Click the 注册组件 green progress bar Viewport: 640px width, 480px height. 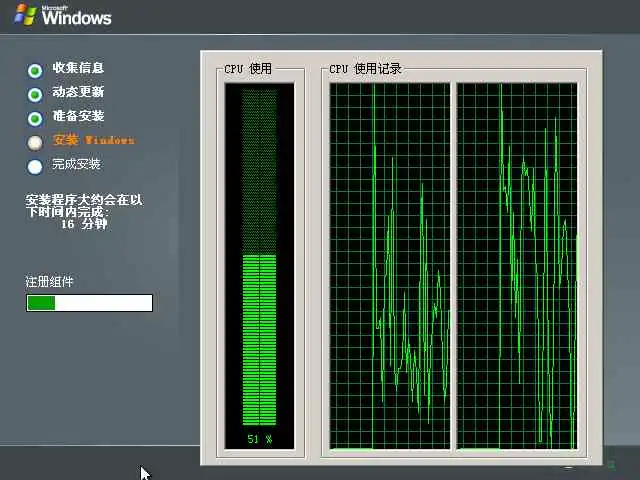89,303
